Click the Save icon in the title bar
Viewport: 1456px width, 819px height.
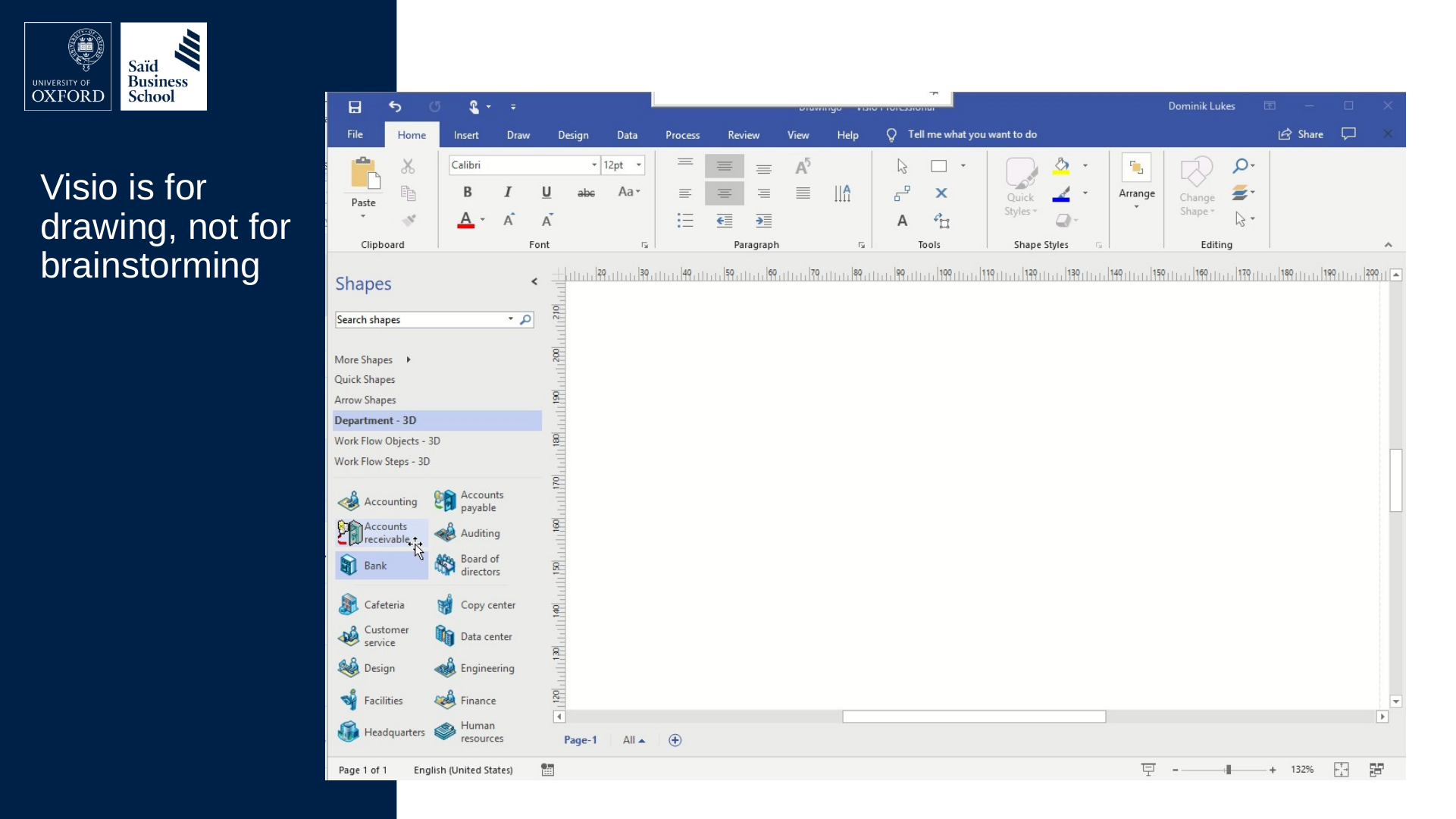355,107
